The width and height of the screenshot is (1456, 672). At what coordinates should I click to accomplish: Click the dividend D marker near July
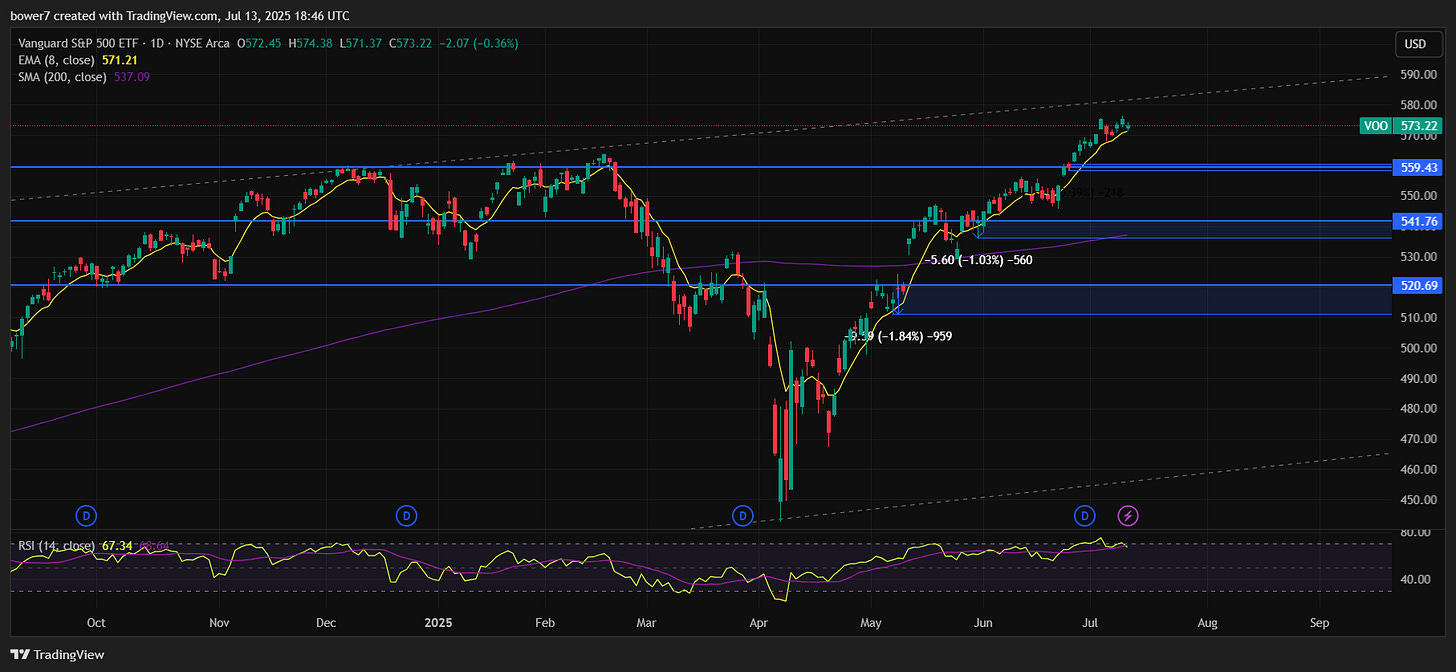[1085, 516]
